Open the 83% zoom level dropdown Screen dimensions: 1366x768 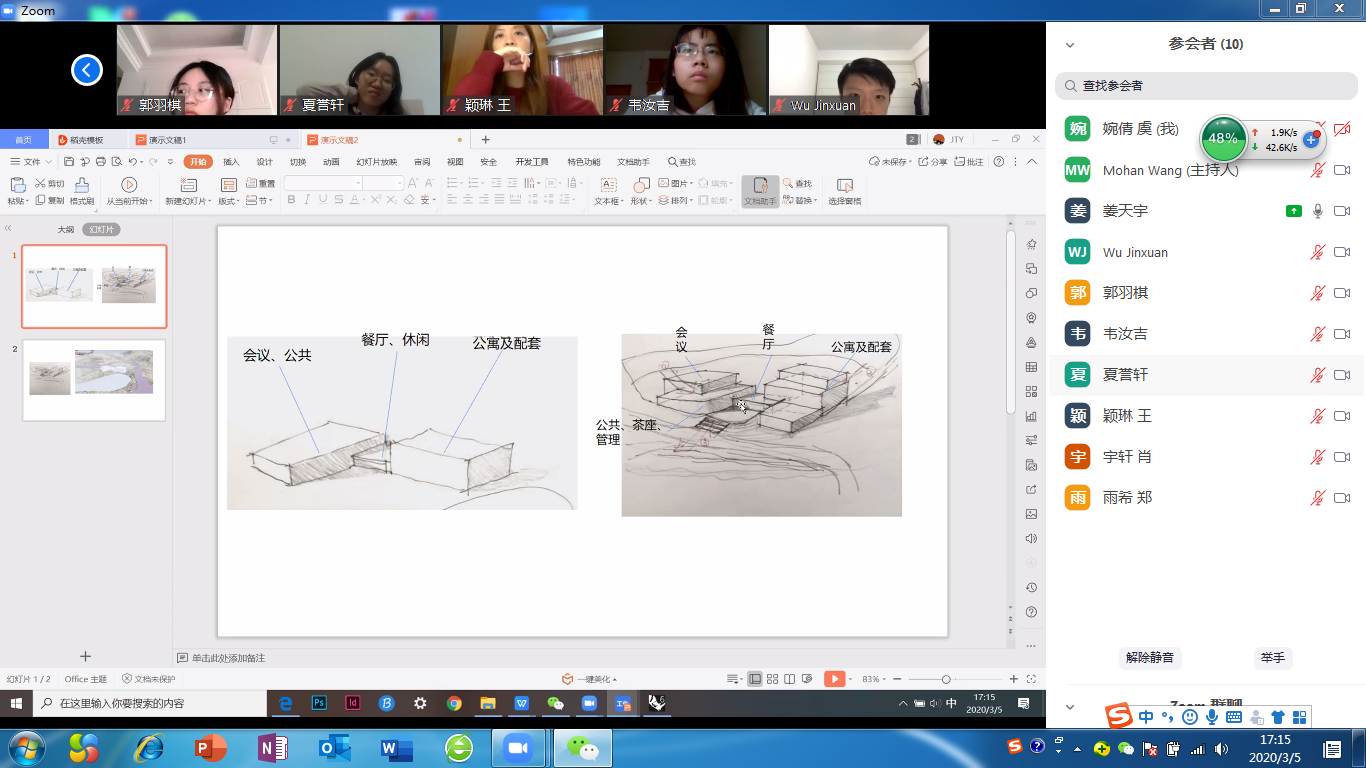coord(874,679)
